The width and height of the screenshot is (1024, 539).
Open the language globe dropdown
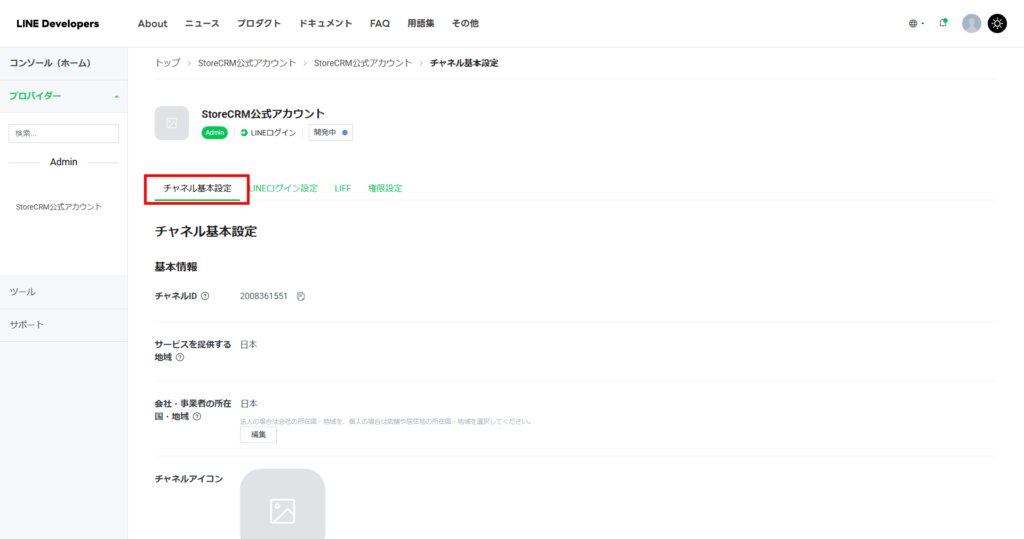tap(916, 23)
